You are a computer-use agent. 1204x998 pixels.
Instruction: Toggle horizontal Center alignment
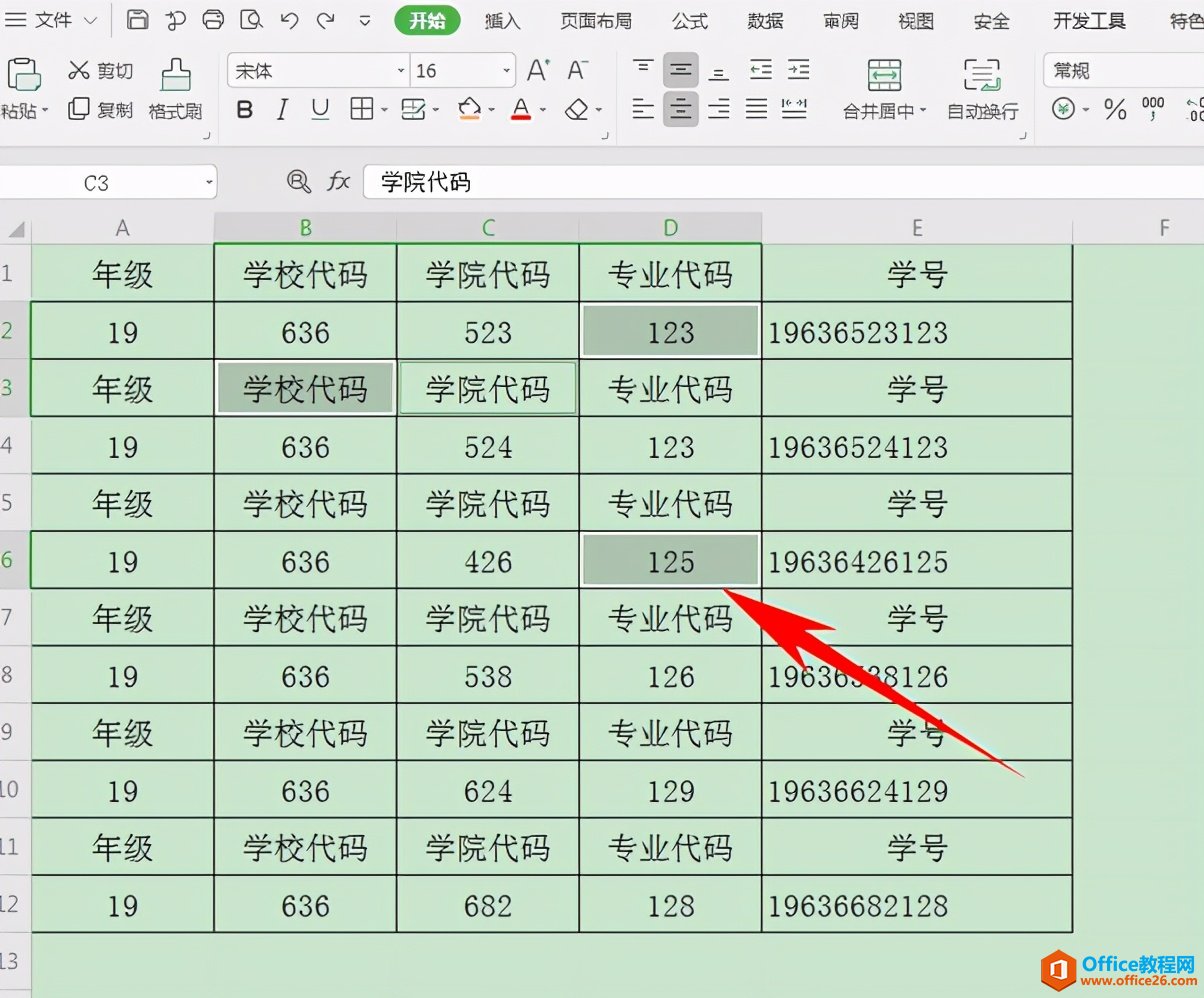[x=681, y=109]
